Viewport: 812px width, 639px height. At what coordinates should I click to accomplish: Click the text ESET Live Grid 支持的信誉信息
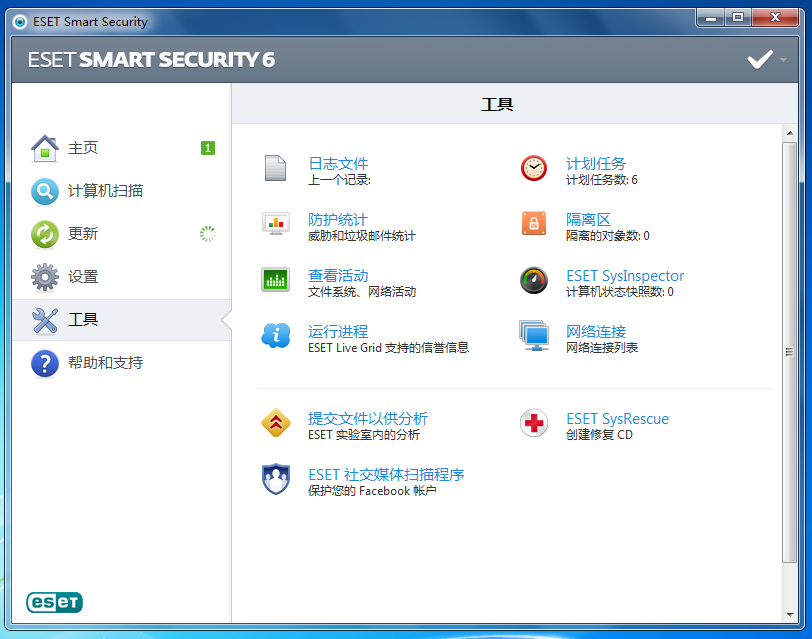coord(388,348)
